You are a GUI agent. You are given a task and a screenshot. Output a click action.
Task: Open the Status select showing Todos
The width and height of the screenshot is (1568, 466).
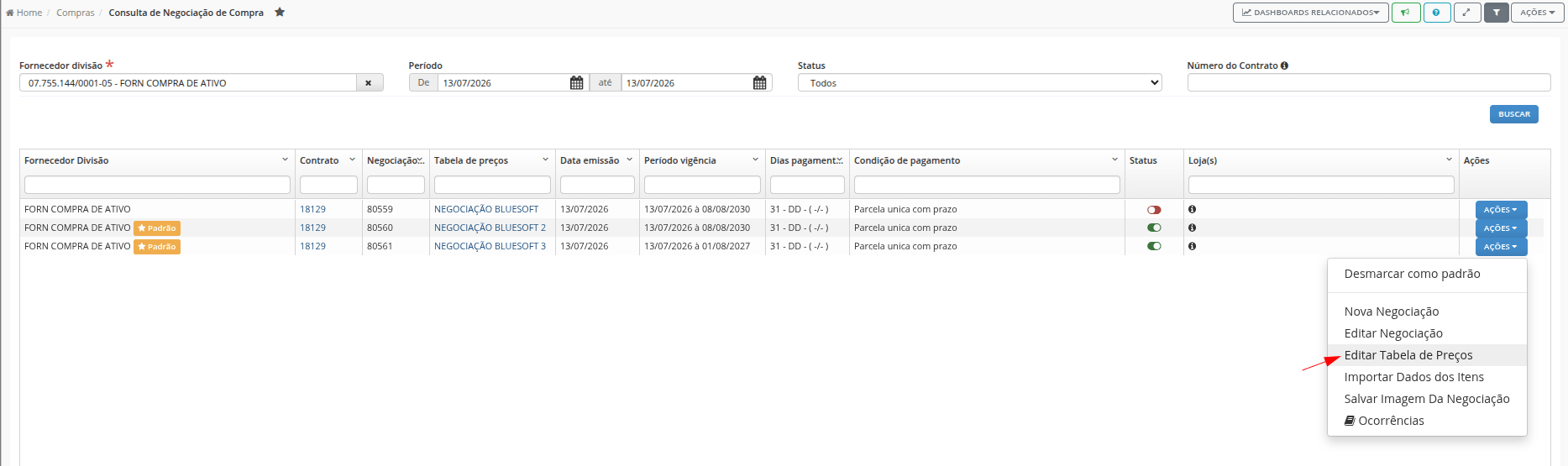coord(979,83)
